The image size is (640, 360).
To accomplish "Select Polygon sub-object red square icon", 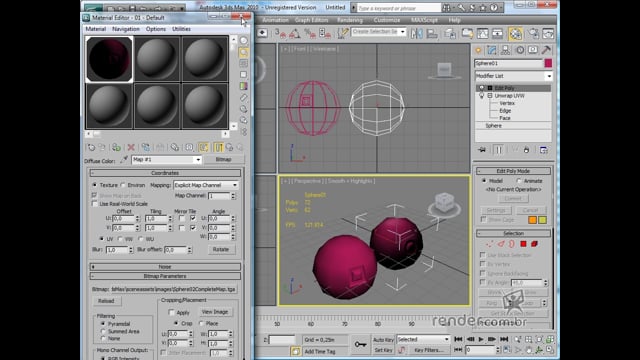I will [x=523, y=244].
